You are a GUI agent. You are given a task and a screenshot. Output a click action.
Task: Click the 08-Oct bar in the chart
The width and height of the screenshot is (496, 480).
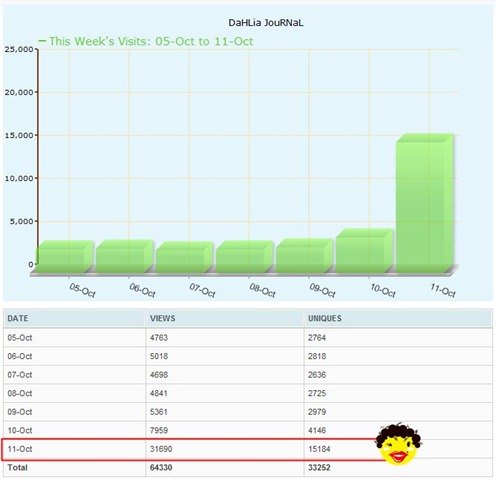(245, 257)
